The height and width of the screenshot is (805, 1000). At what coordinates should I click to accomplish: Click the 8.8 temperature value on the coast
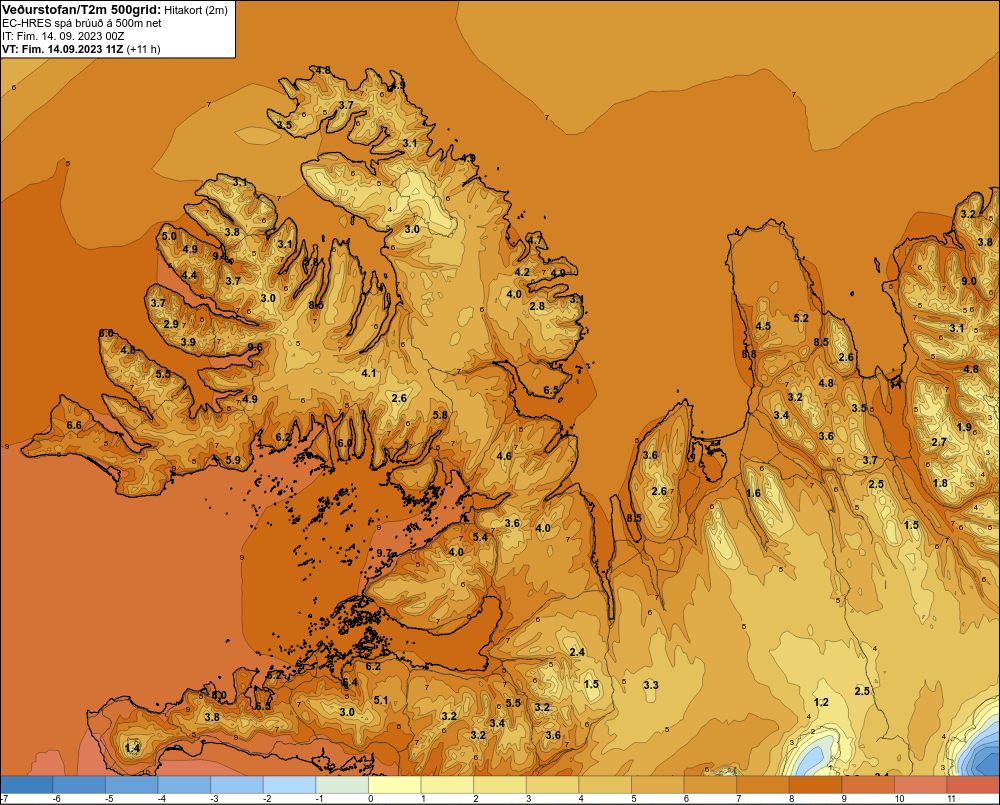pos(749,353)
